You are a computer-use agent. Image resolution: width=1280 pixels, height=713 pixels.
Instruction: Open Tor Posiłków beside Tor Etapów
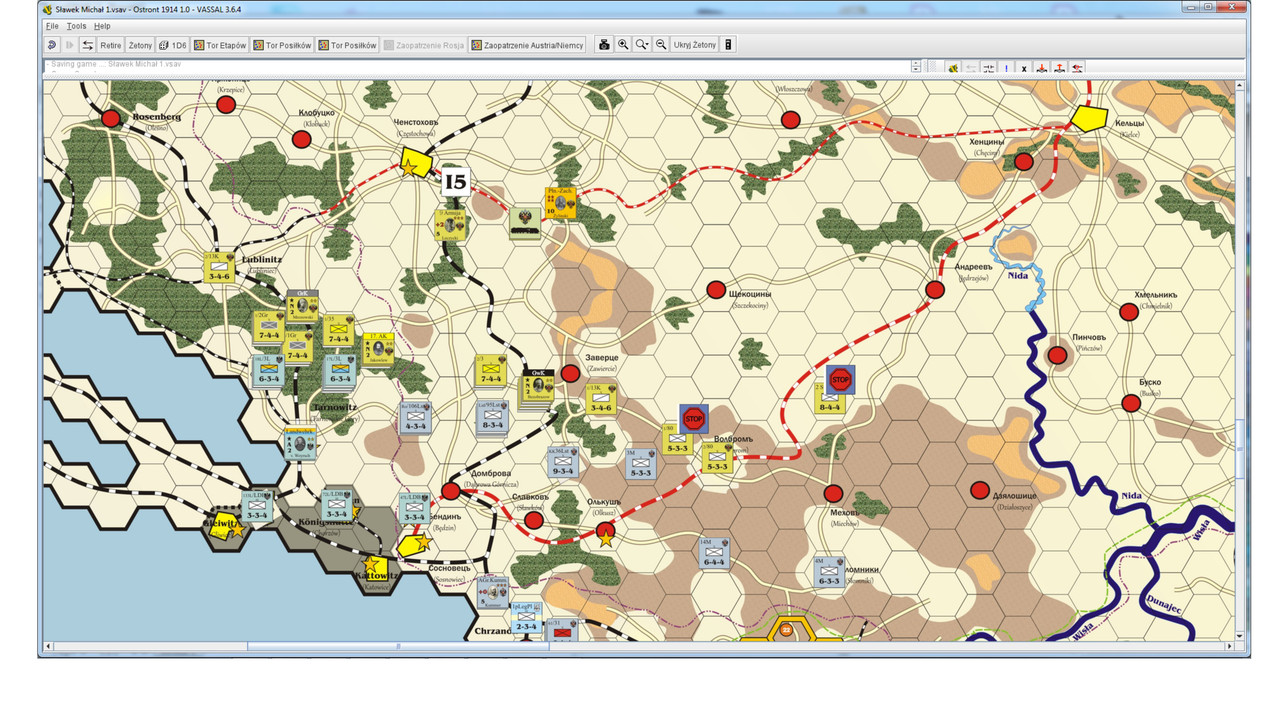point(282,45)
